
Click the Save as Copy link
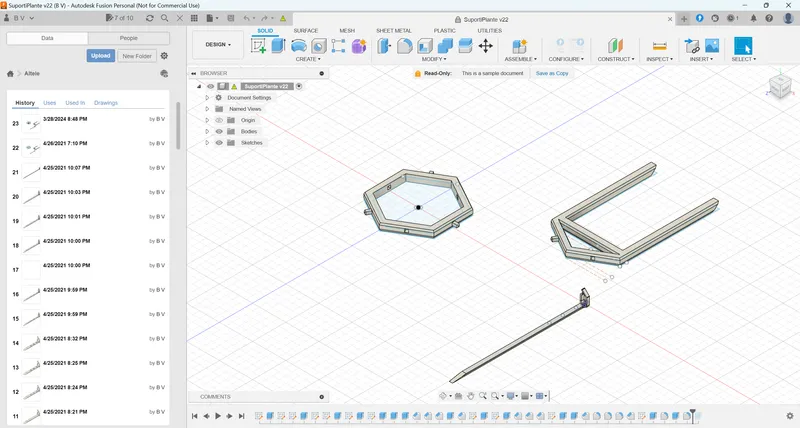pyautogui.click(x=552, y=73)
